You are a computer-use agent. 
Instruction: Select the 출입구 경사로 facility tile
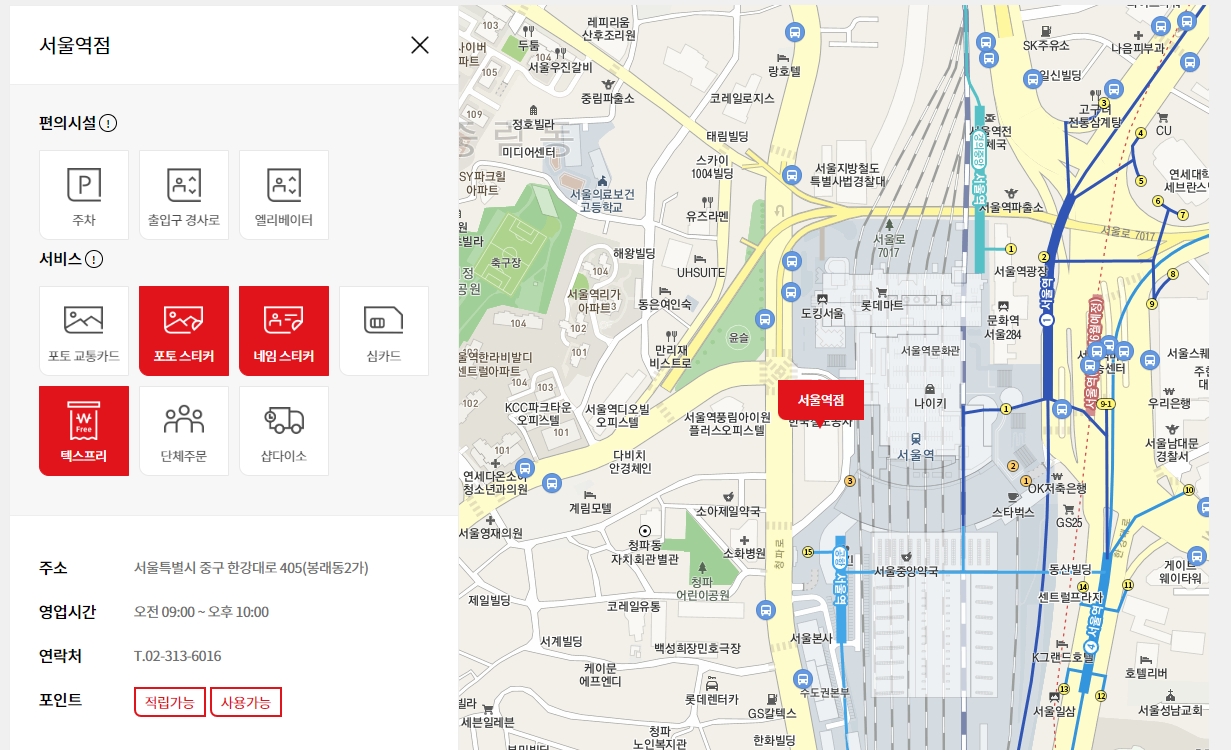pyautogui.click(x=184, y=195)
